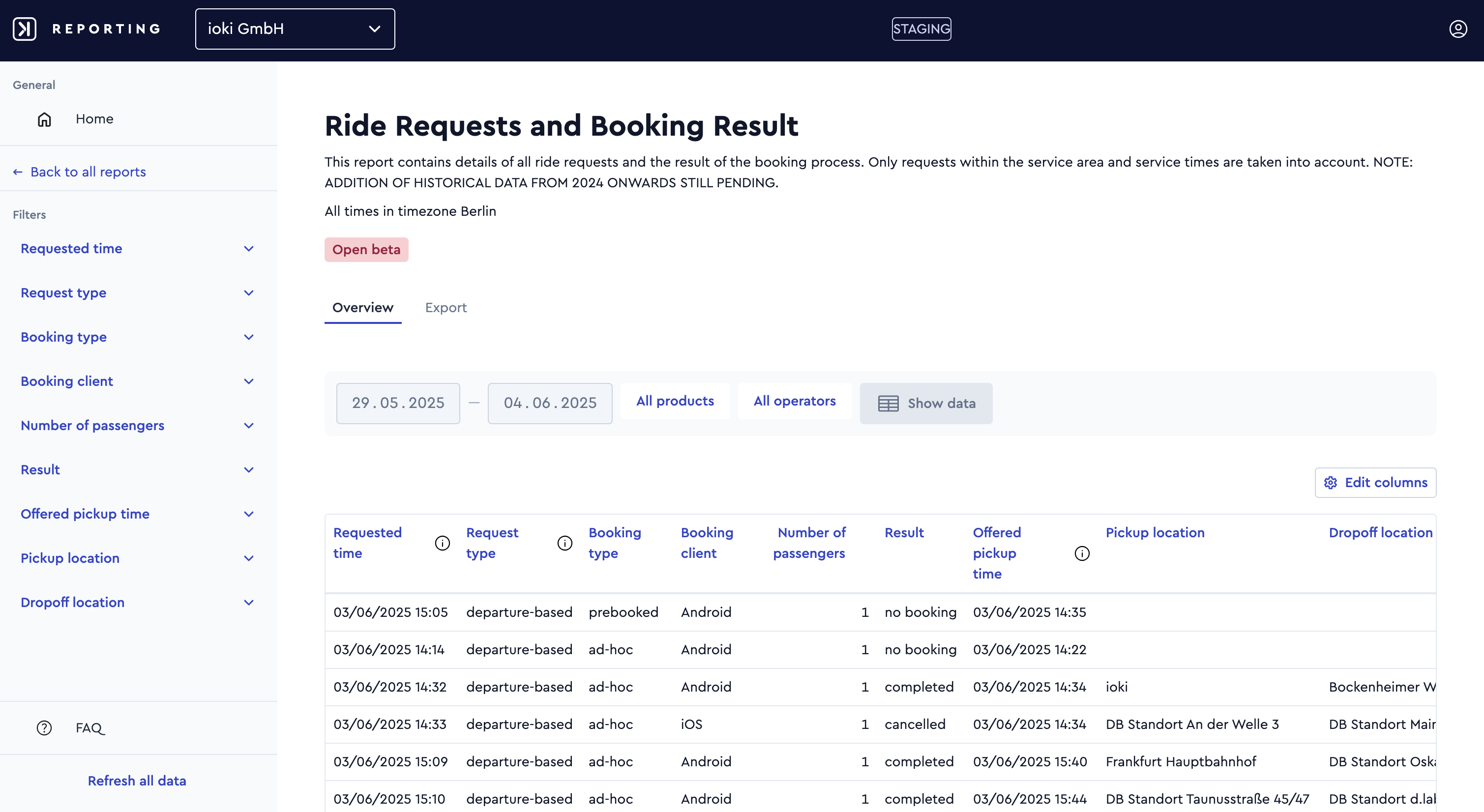
Task: Sort by Pickup location column header
Action: [x=1155, y=533]
